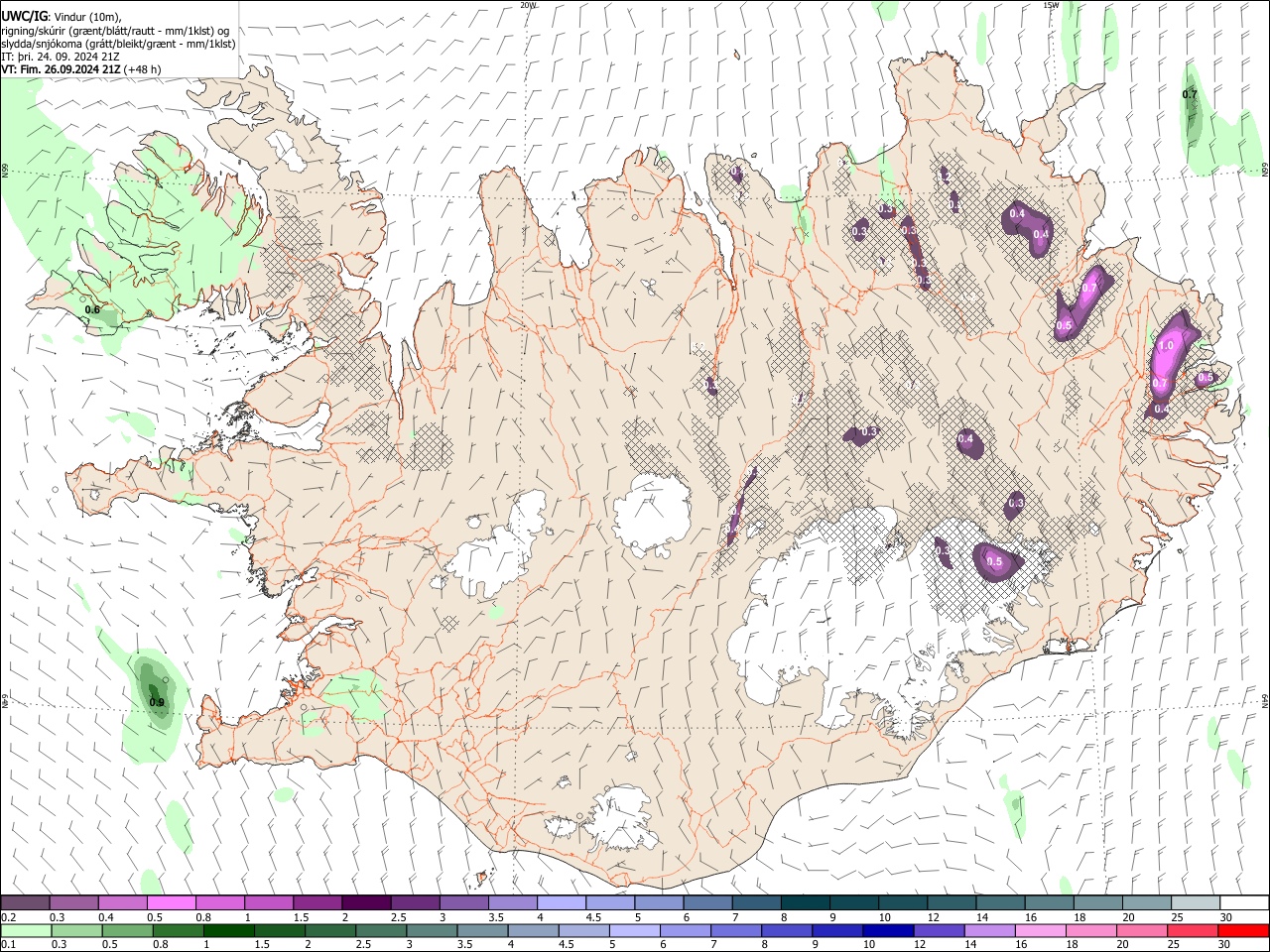Image resolution: width=1270 pixels, height=952 pixels.
Task: Pick the light pink lower swatch between 16 and 18
Action: click(x=1039, y=931)
